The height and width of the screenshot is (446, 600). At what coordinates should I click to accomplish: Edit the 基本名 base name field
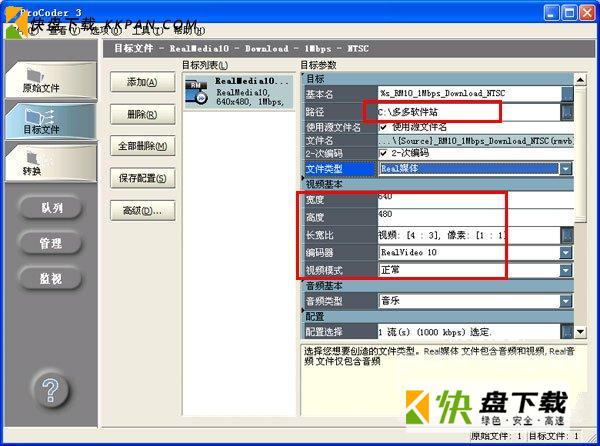470,93
